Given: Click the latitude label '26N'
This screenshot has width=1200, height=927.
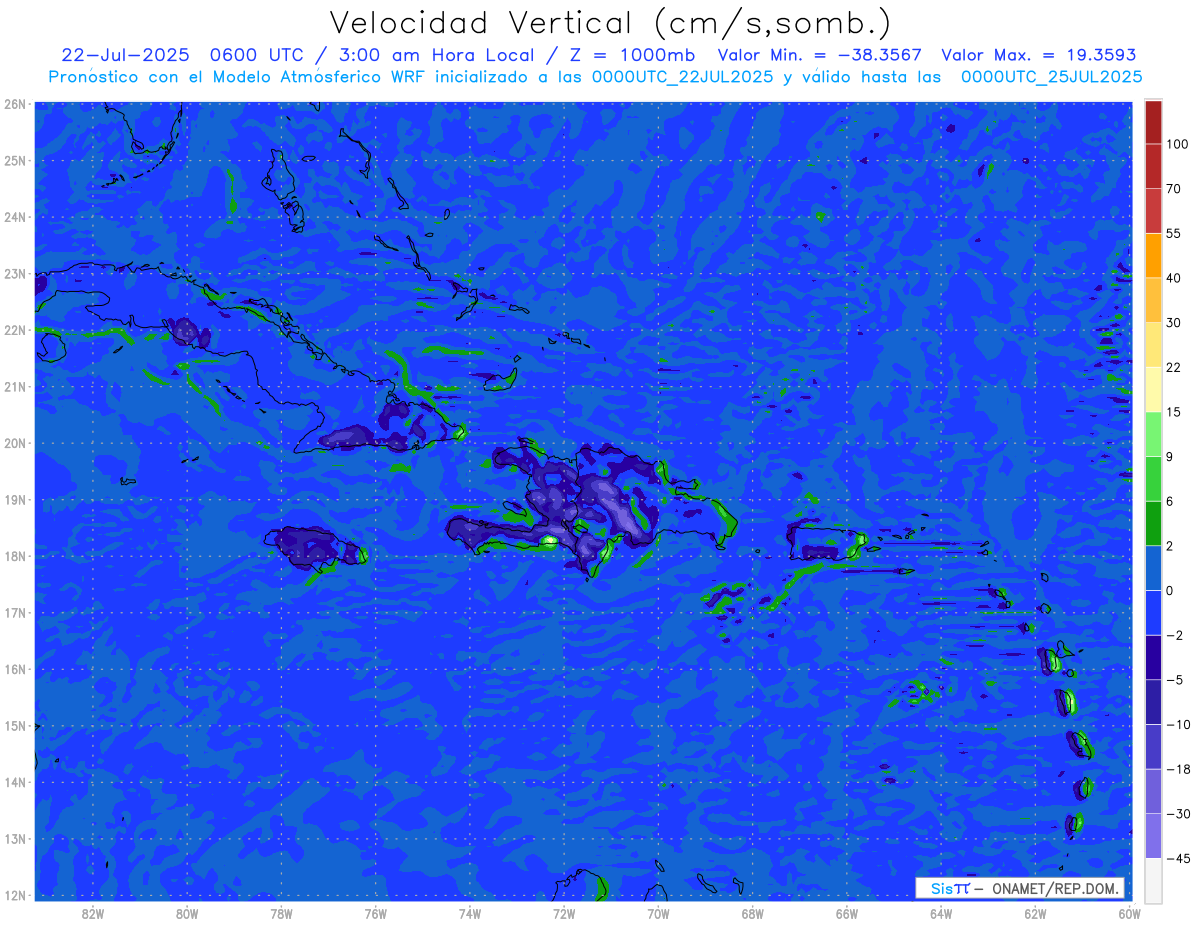Looking at the screenshot, I should (15, 104).
